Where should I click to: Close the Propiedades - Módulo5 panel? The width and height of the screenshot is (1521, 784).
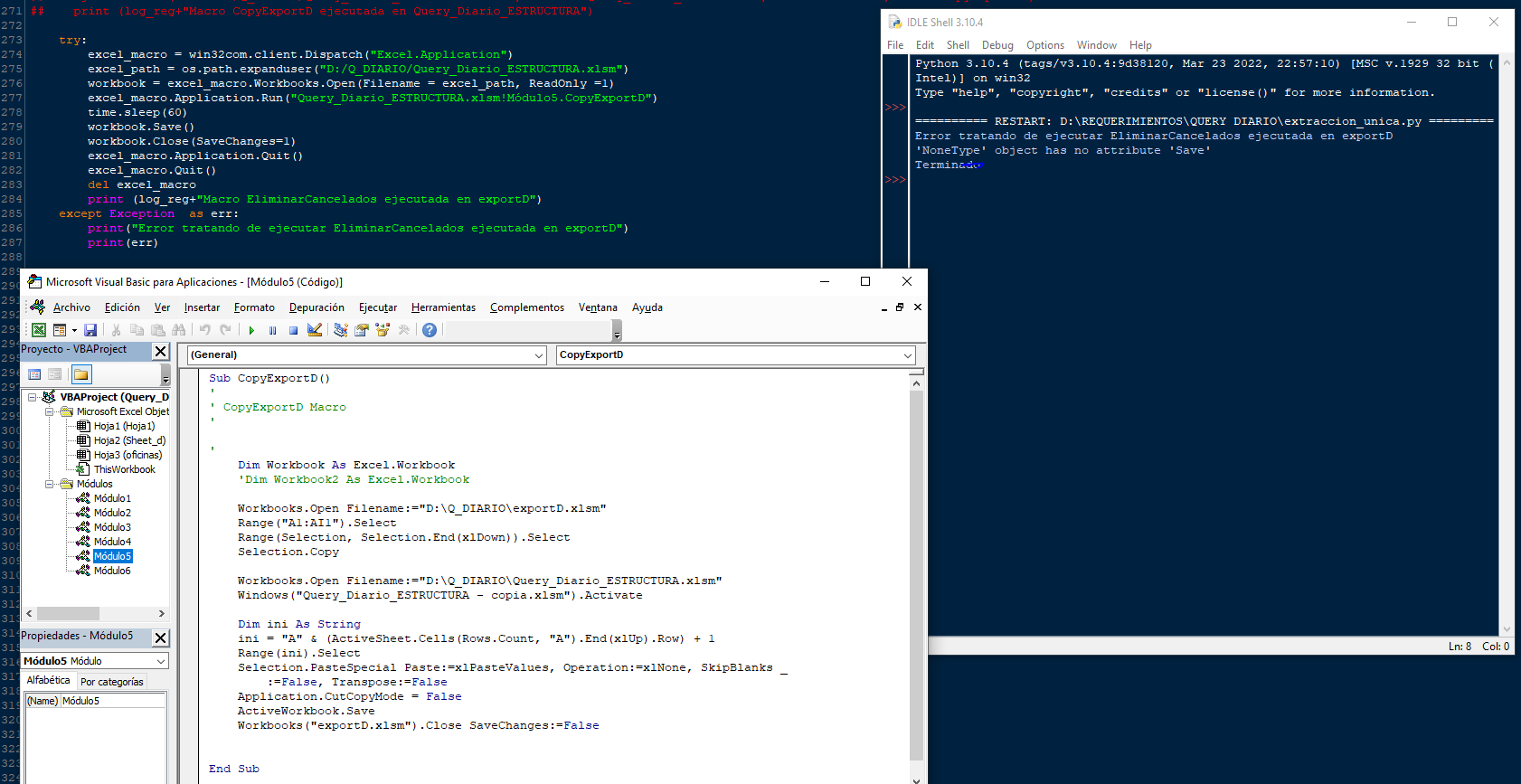click(160, 638)
